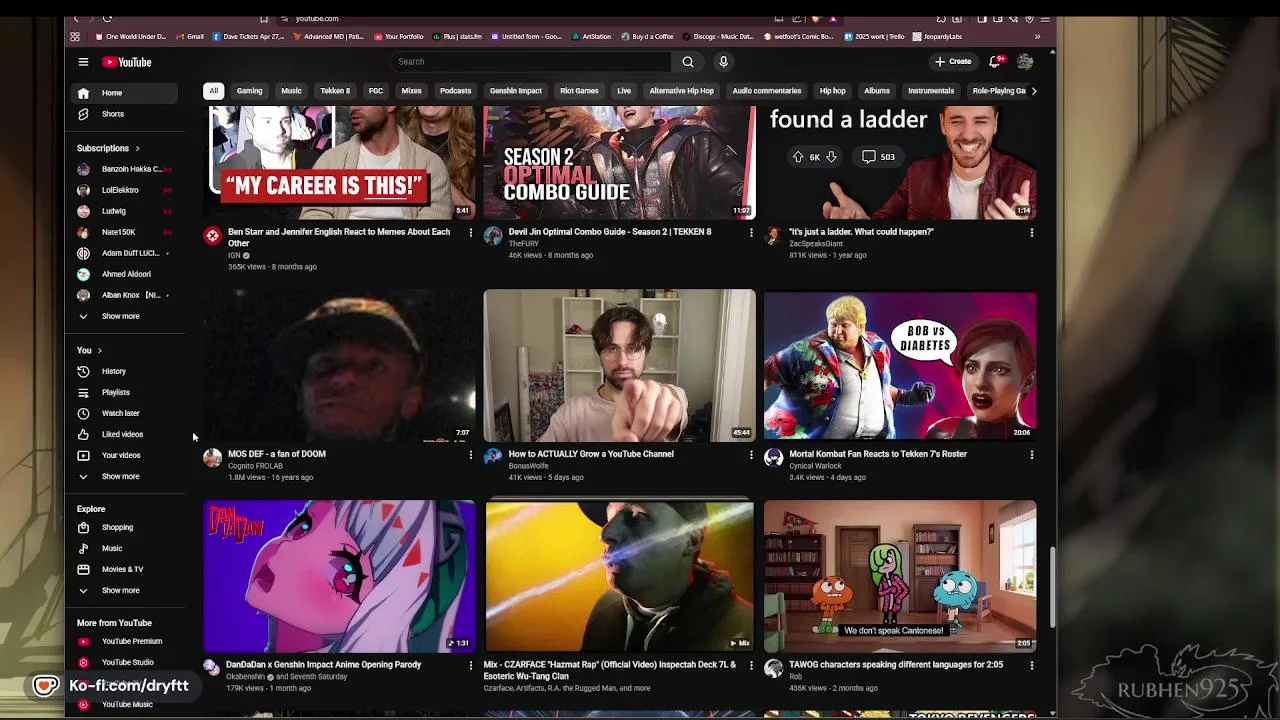The image size is (1280, 720).
Task: Open Watch later in the sidebar
Action: pos(125,413)
